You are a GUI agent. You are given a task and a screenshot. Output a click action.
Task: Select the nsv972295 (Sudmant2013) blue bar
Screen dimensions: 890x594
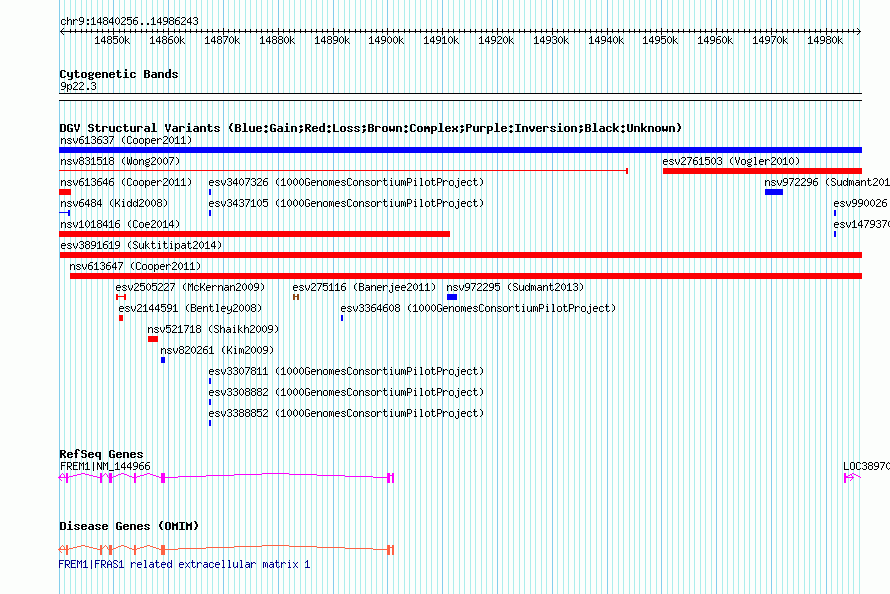pyautogui.click(x=452, y=297)
